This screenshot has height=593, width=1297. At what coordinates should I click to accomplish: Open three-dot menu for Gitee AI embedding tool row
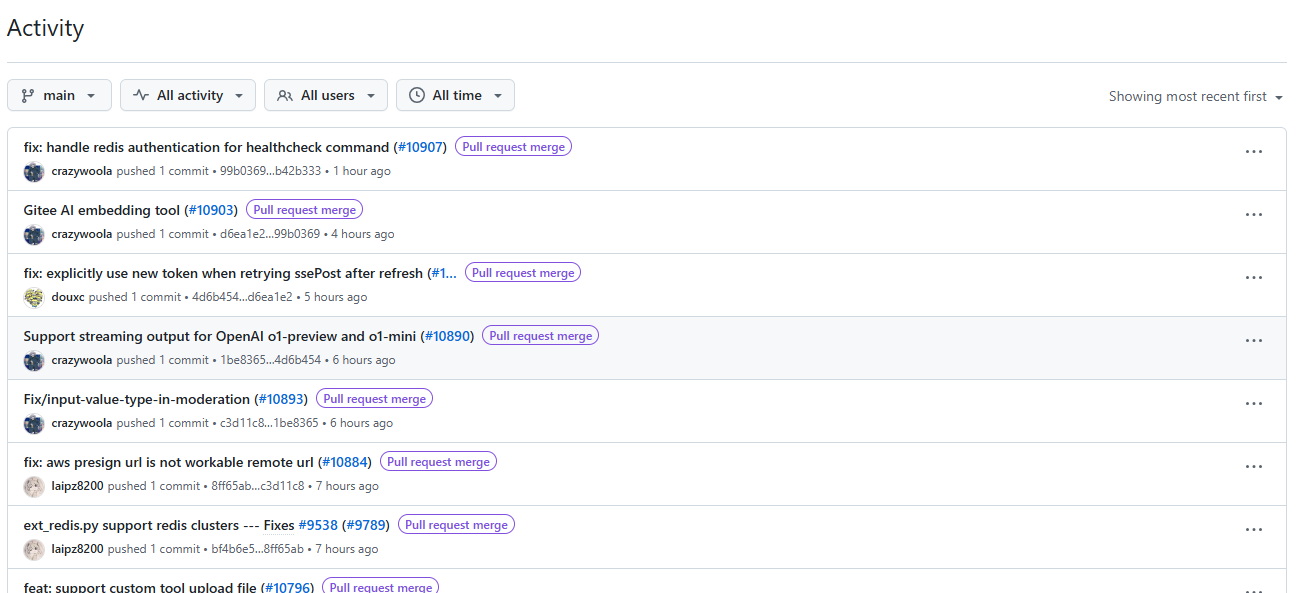(1254, 214)
